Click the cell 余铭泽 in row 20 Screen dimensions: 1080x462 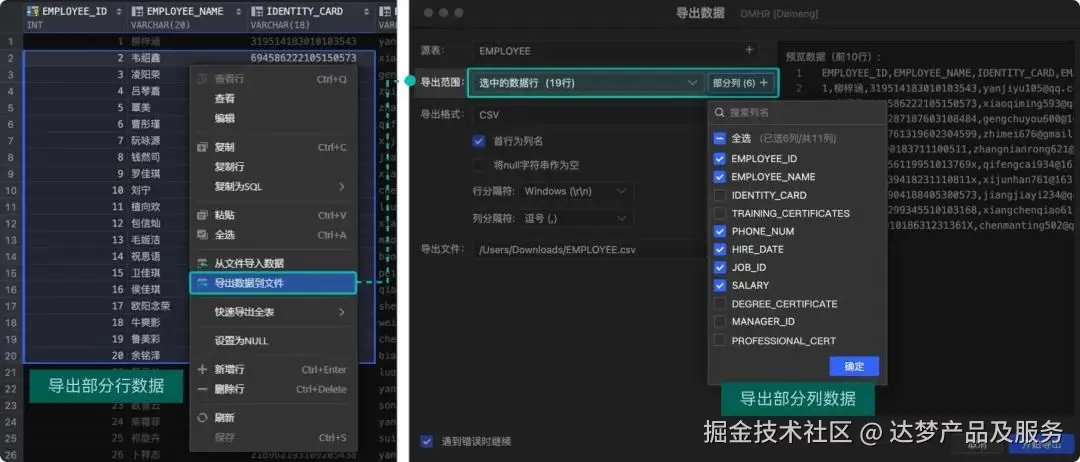145,355
